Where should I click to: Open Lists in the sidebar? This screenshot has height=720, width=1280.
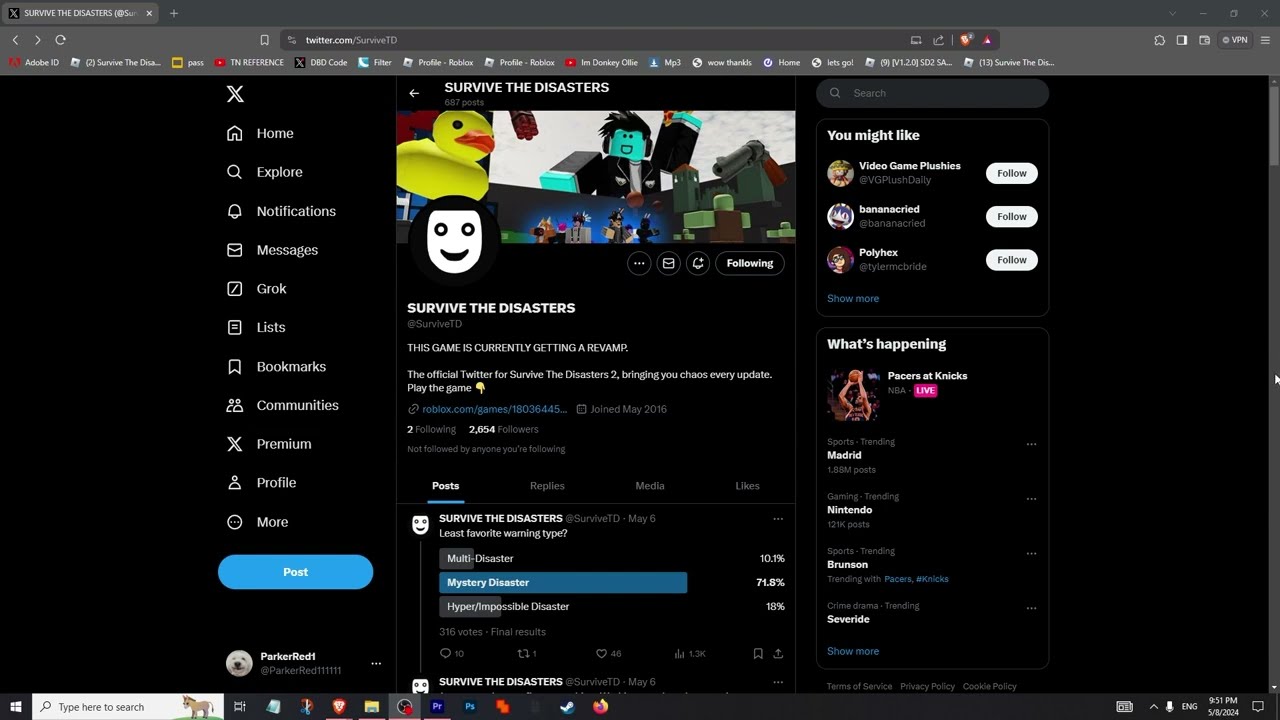point(256,327)
